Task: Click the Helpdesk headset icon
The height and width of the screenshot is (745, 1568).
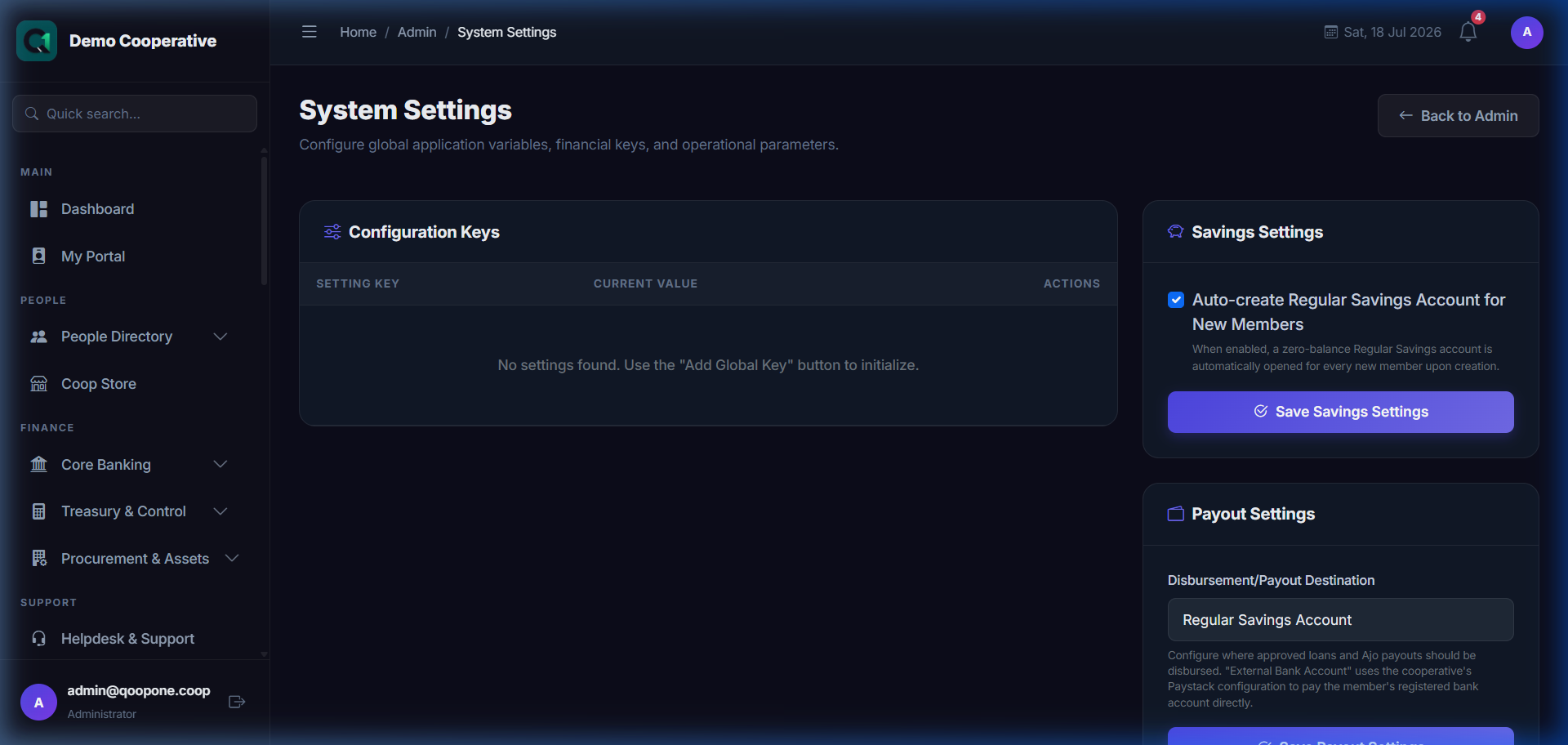Action: click(38, 639)
